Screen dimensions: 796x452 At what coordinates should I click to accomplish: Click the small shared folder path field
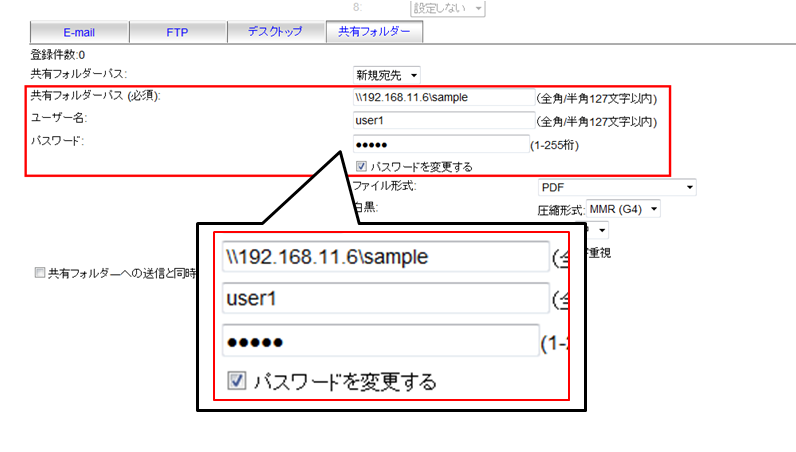click(x=443, y=97)
